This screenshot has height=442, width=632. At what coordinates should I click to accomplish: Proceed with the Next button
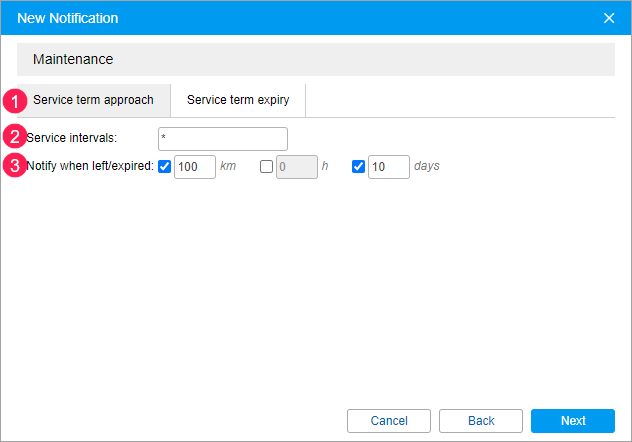pyautogui.click(x=573, y=421)
